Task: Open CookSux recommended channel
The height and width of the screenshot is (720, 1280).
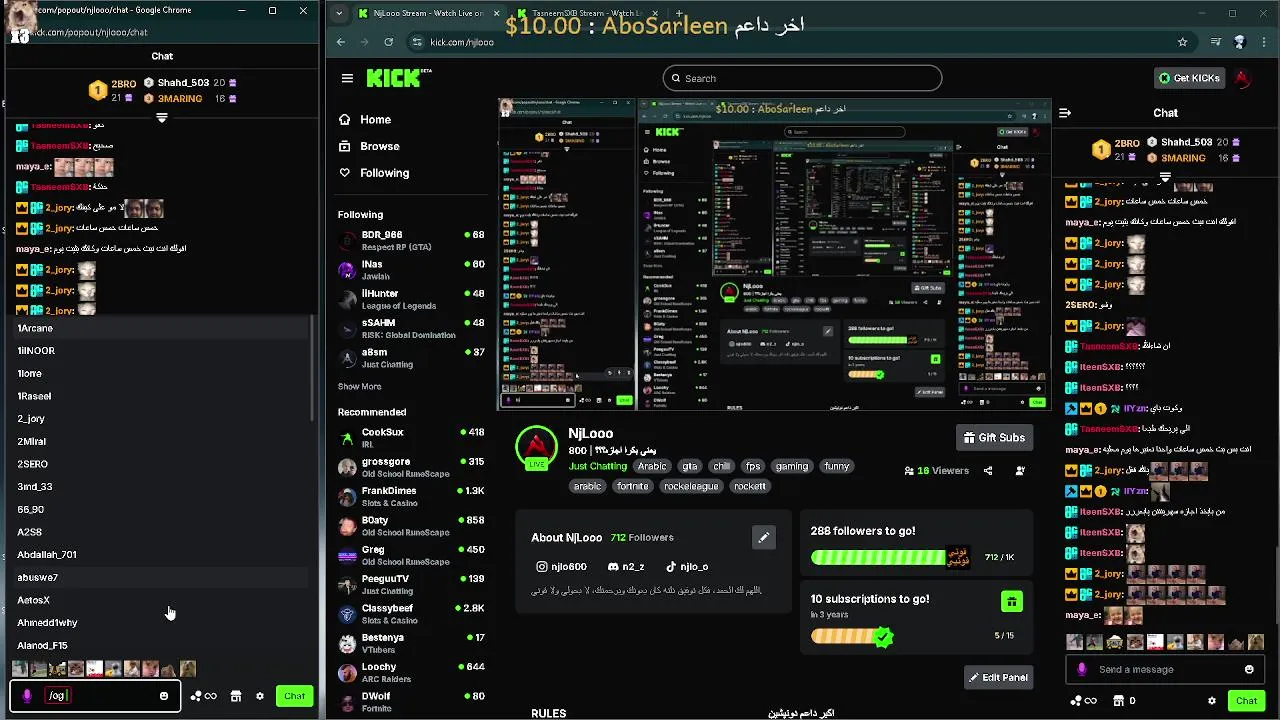Action: click(x=411, y=437)
